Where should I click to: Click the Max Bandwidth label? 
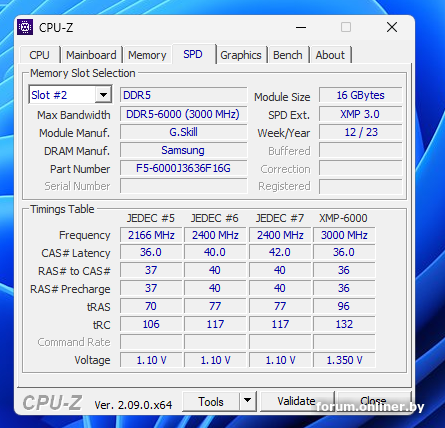pyautogui.click(x=74, y=115)
